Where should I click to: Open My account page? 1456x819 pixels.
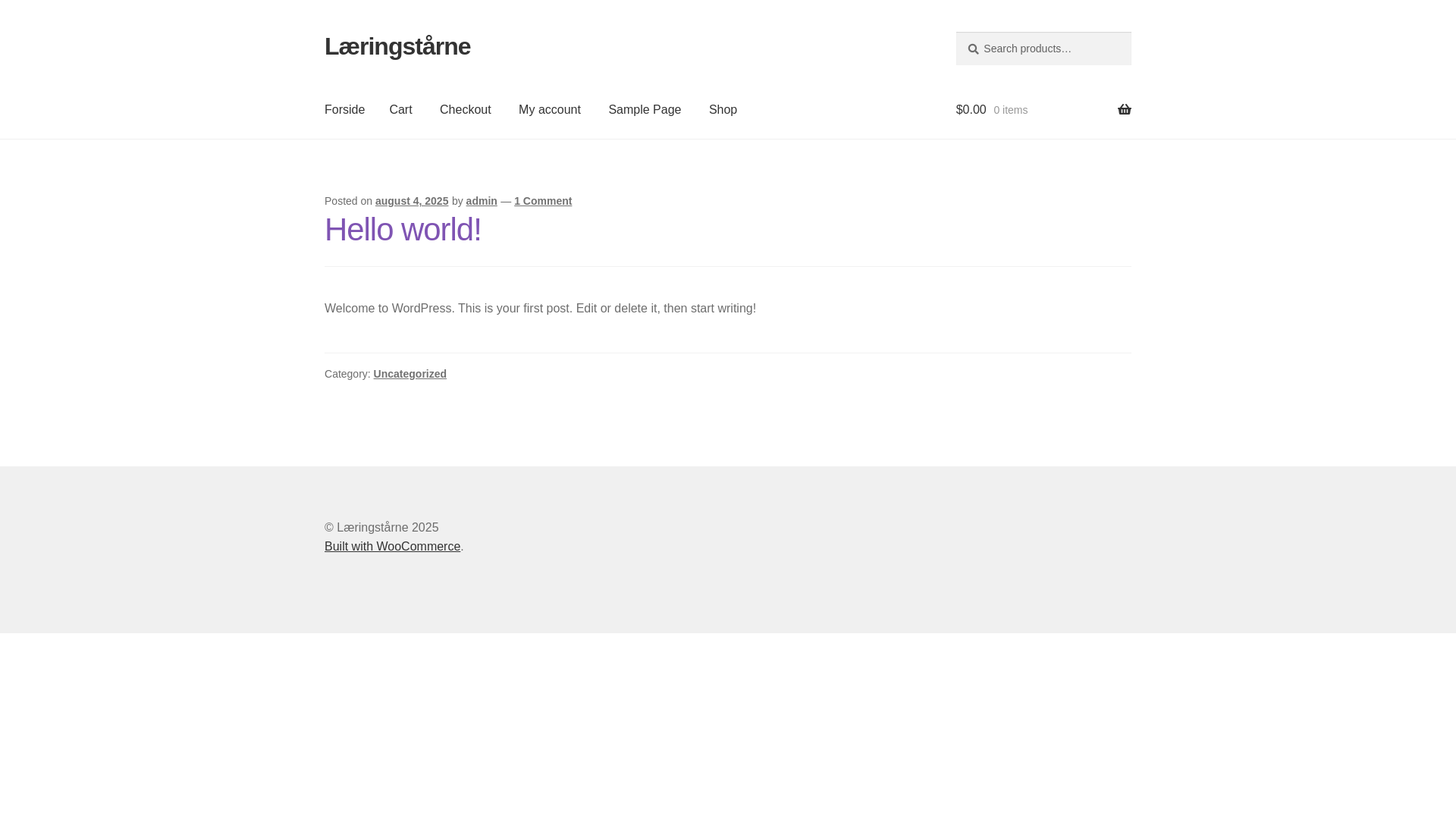tap(549, 110)
